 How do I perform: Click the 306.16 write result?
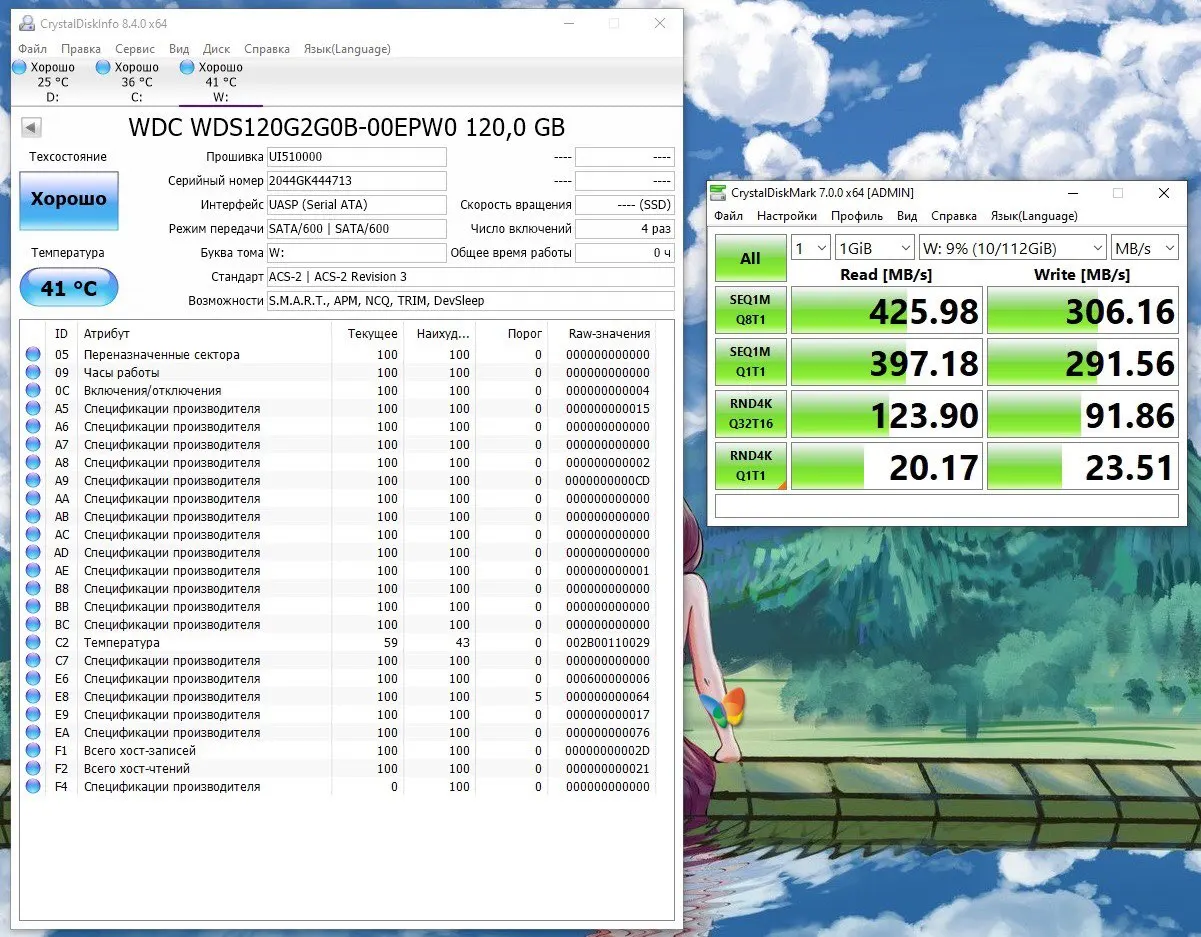[x=1083, y=310]
